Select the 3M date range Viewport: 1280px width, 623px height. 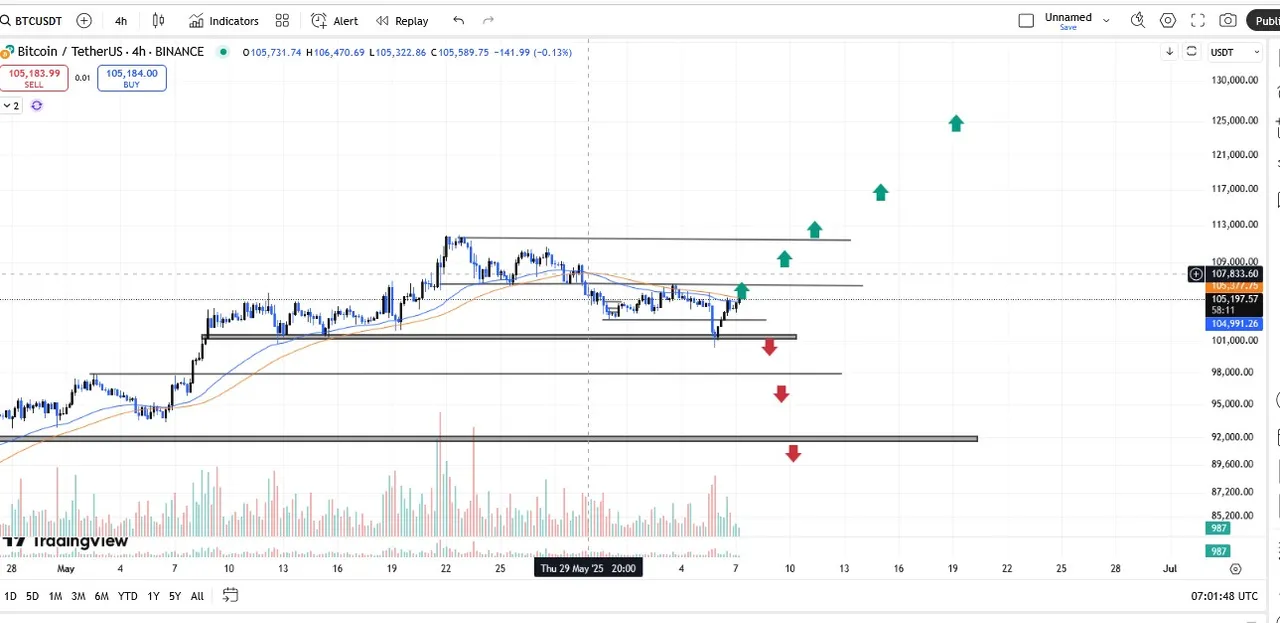coord(78,596)
